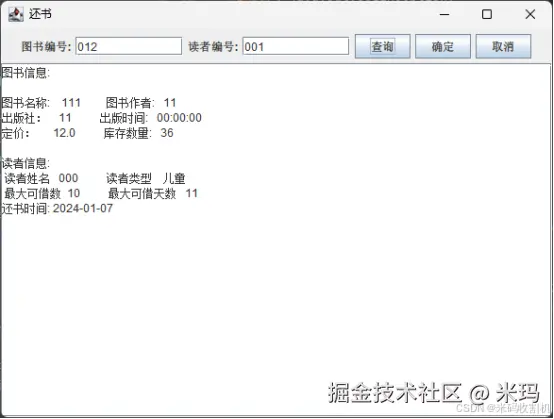Viewport: 554px width, 419px height.
Task: Select the 图书作者: label
Action: 130,103
